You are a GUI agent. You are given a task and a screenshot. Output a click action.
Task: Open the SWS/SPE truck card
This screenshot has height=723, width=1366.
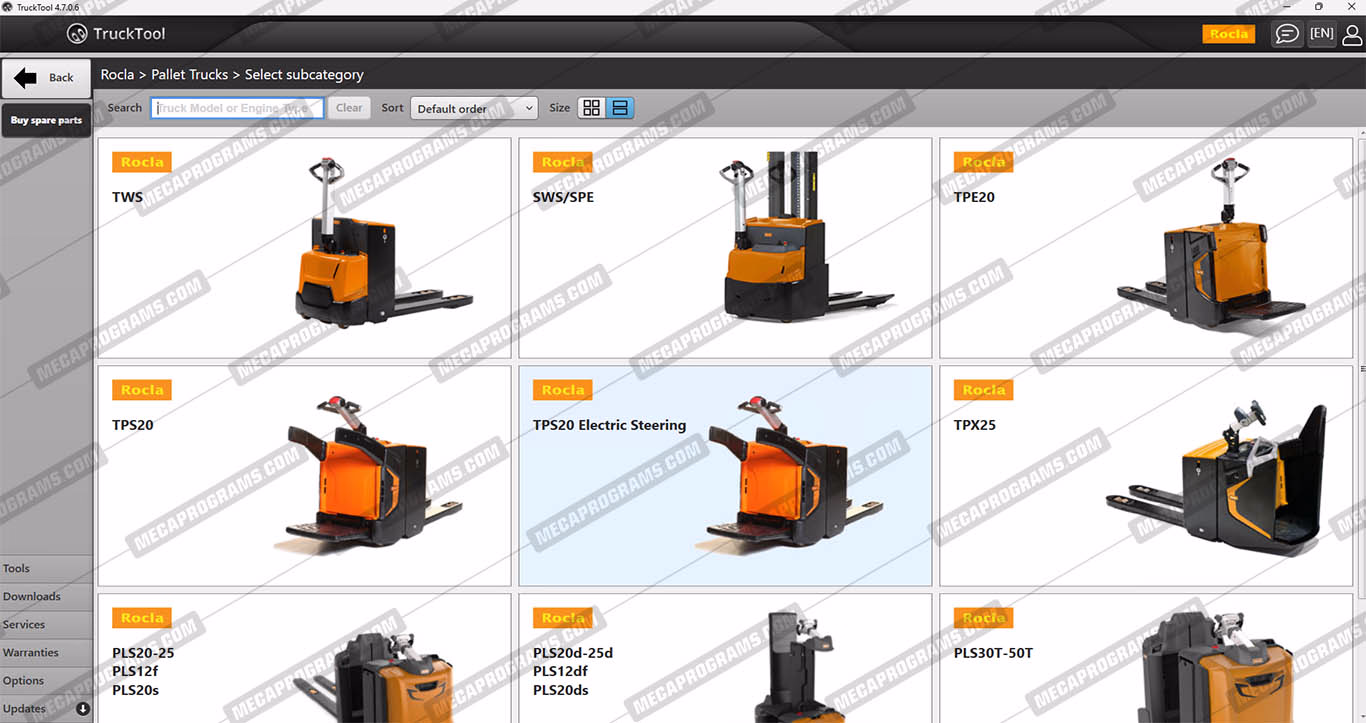pyautogui.click(x=725, y=248)
